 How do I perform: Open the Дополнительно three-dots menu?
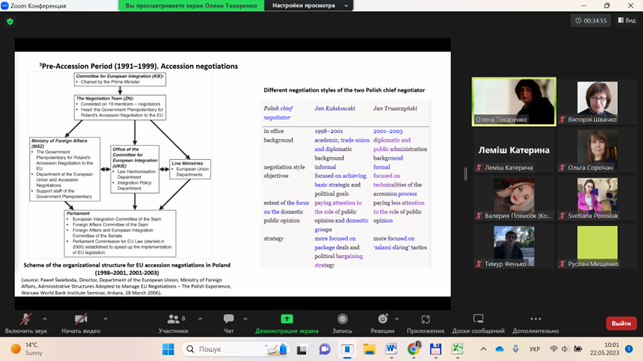coord(536,319)
